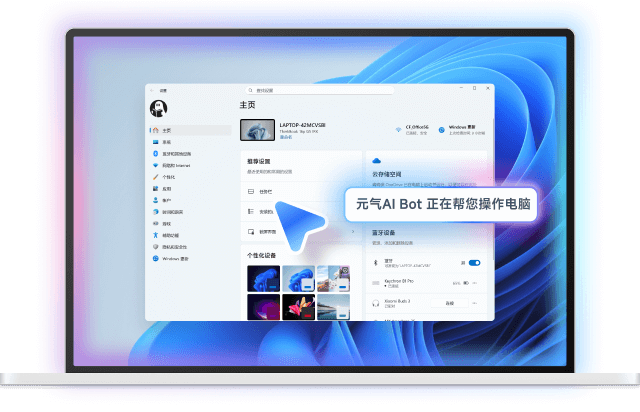Select 辅助功能 (Accessibility) in the sidebar

(170, 235)
